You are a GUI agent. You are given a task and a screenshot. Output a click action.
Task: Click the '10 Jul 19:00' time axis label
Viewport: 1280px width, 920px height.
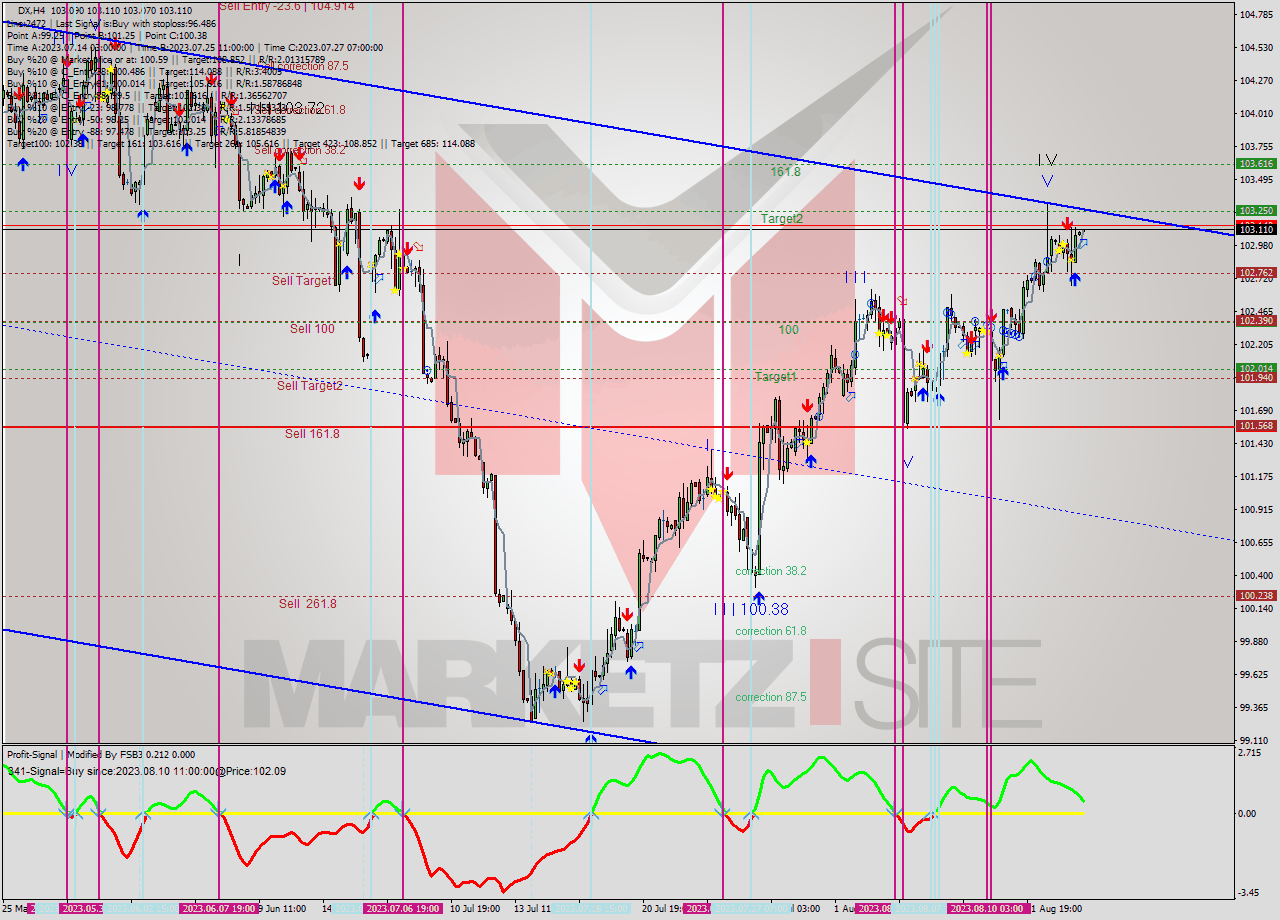[x=475, y=908]
